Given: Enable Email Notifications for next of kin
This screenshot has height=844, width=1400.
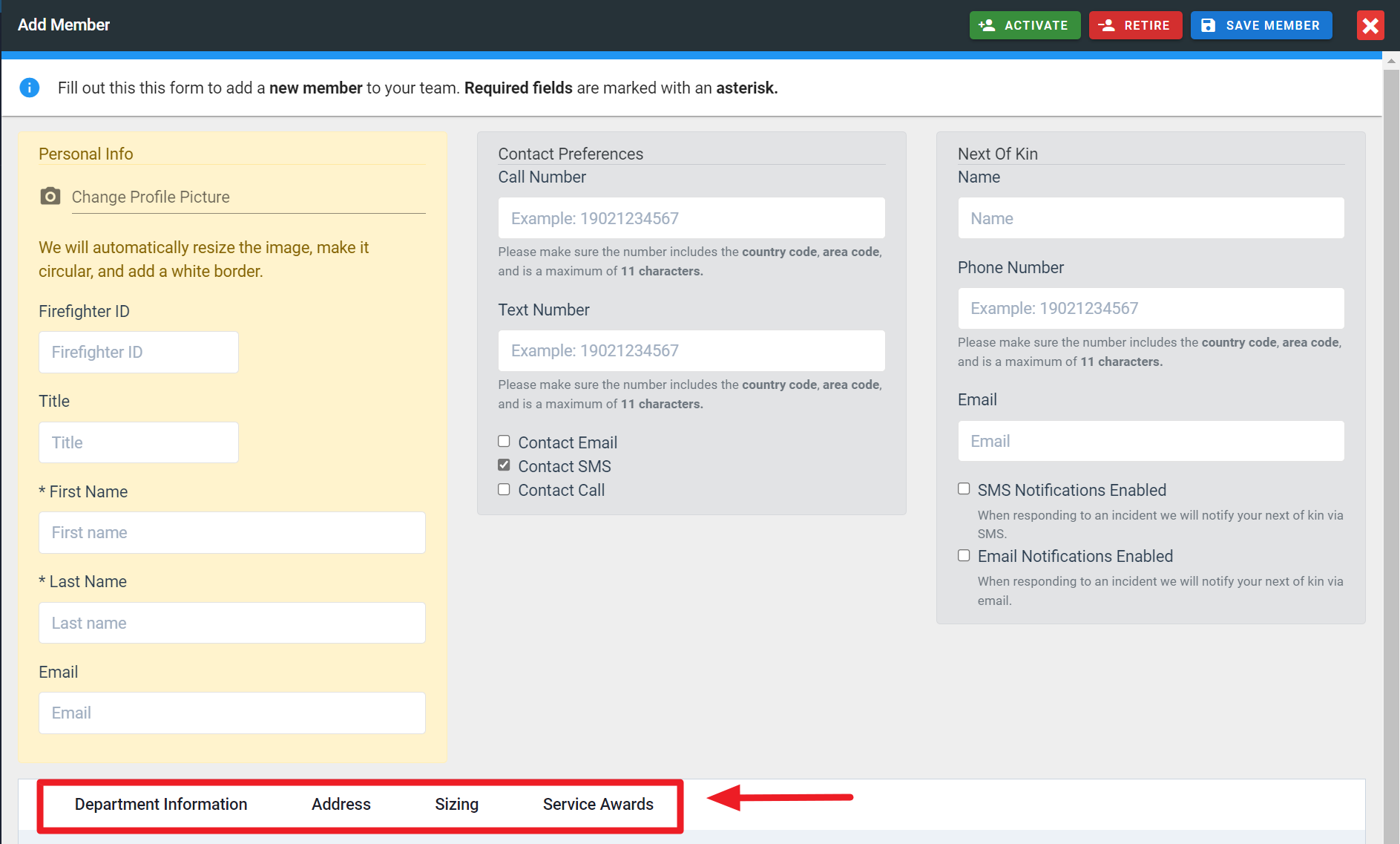Looking at the screenshot, I should click(964, 556).
